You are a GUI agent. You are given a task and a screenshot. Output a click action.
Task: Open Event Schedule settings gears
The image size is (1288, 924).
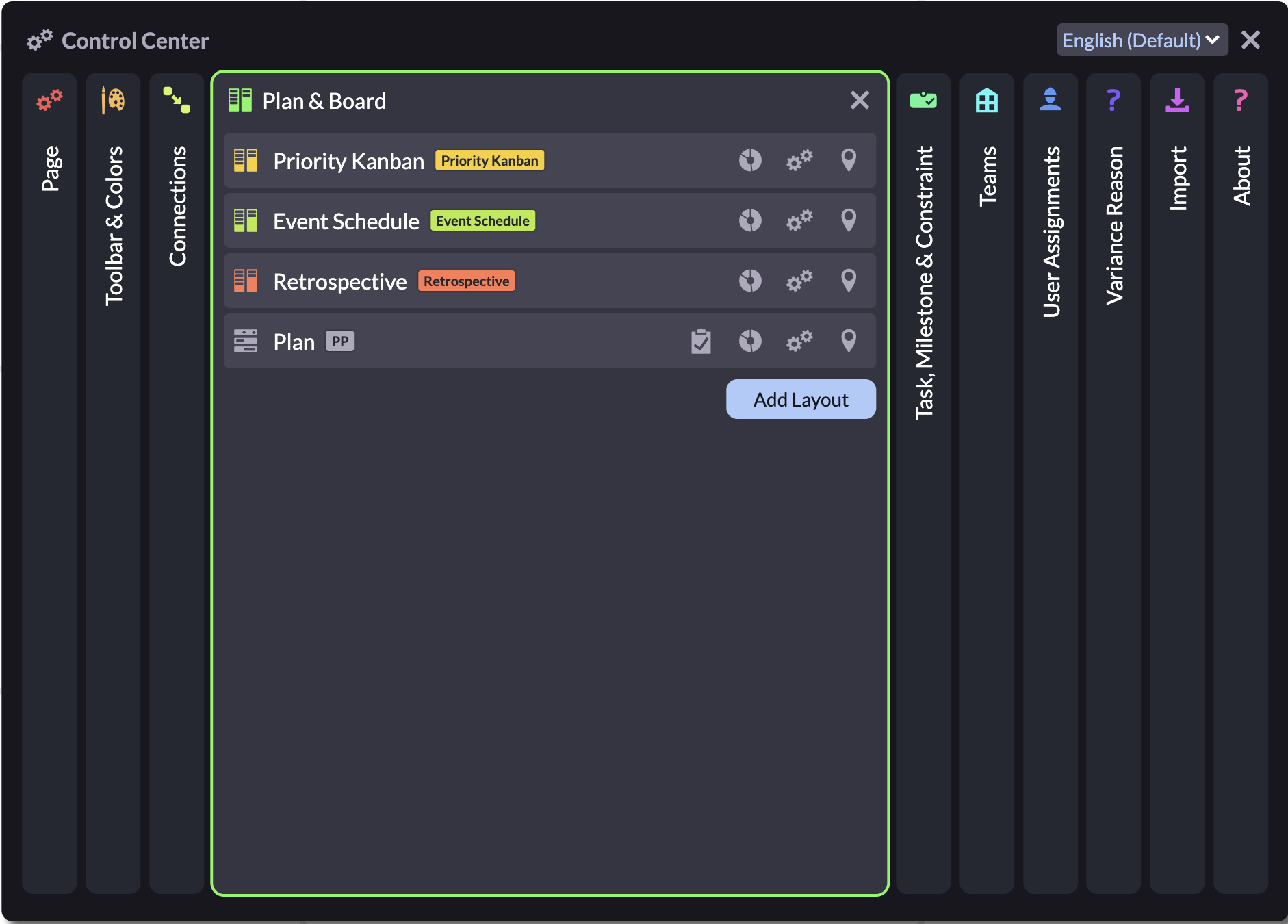799,221
